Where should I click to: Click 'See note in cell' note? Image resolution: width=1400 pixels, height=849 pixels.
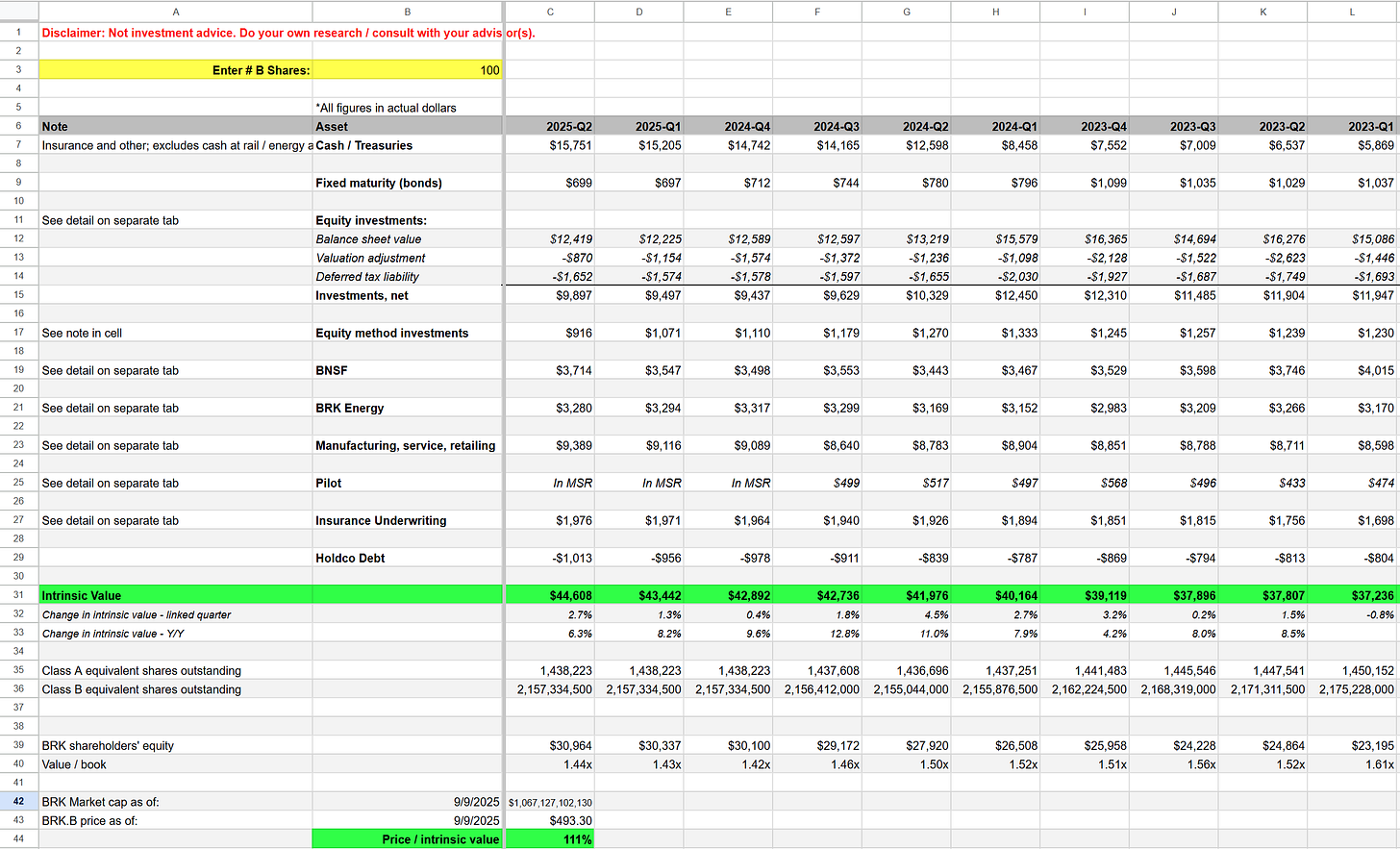(82, 333)
